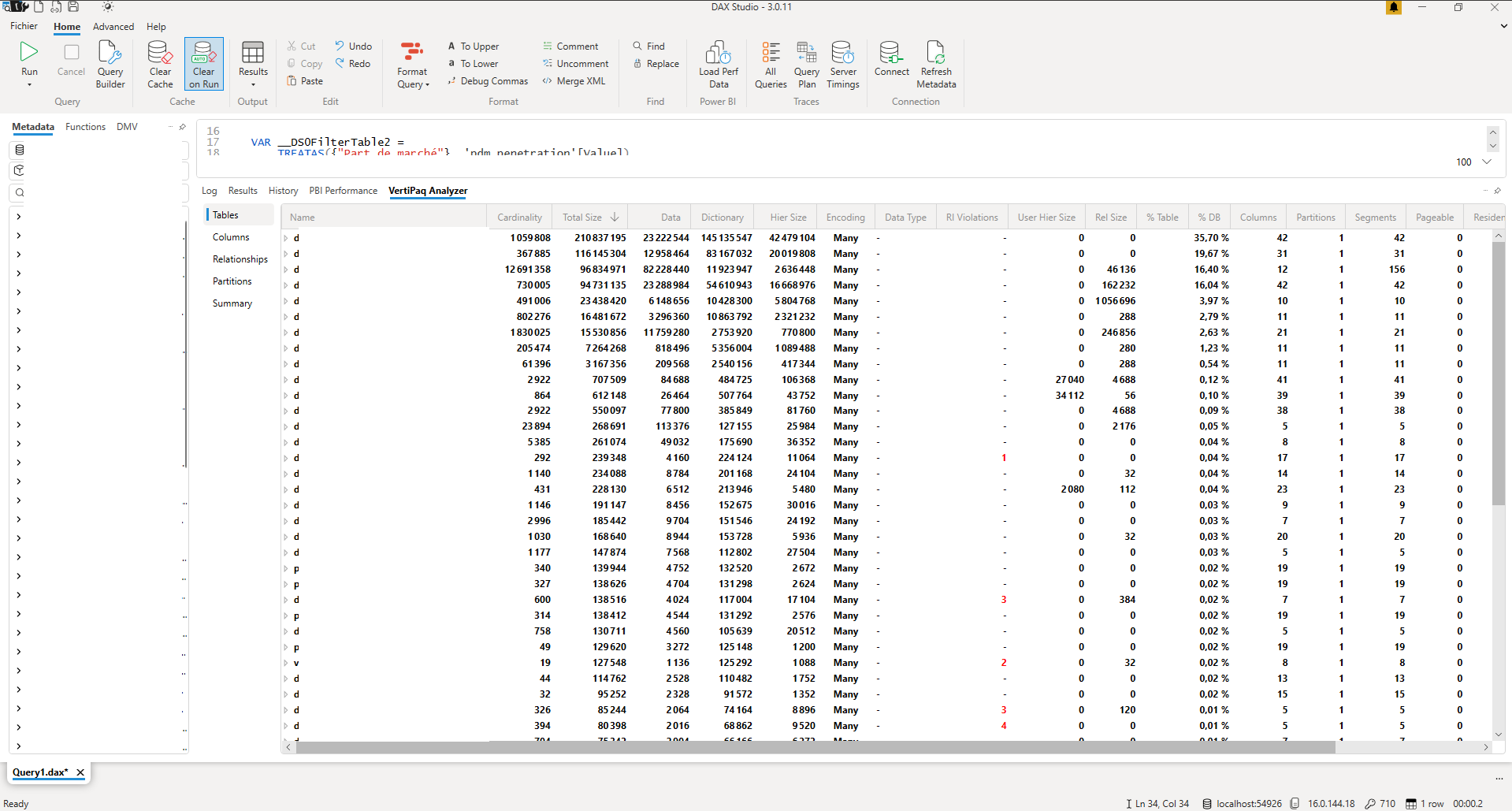Switch to the Functions pane tab
This screenshot has height=811, width=1512.
pos(85,127)
